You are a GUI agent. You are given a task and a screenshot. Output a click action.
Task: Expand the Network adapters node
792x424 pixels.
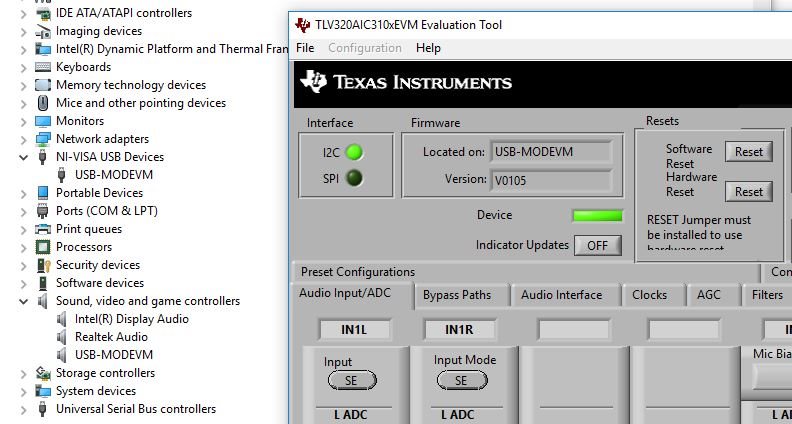(x=23, y=139)
